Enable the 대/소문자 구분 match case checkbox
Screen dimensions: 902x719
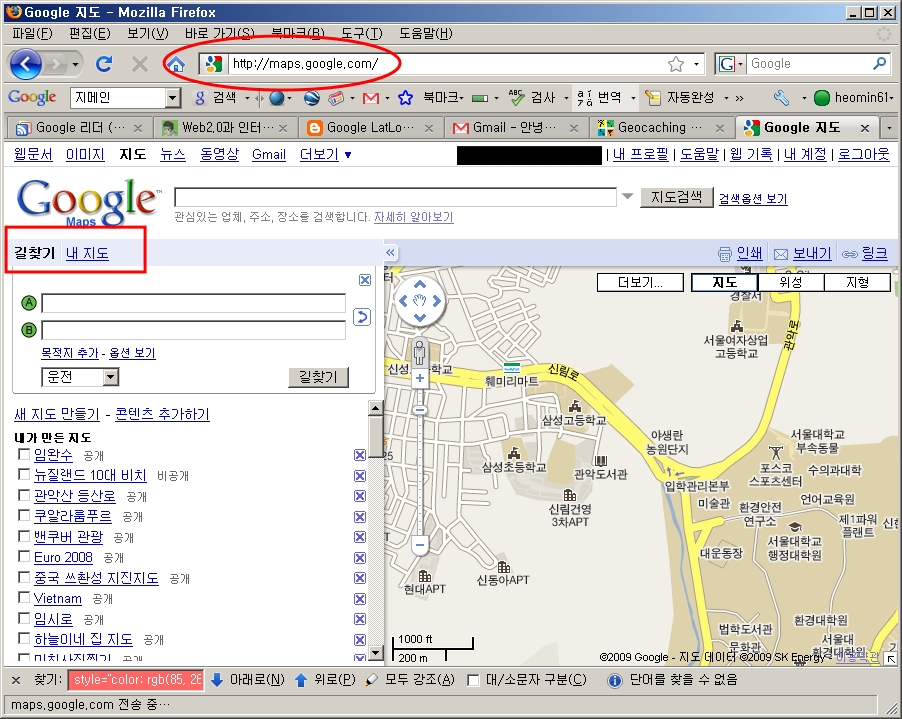(473, 680)
